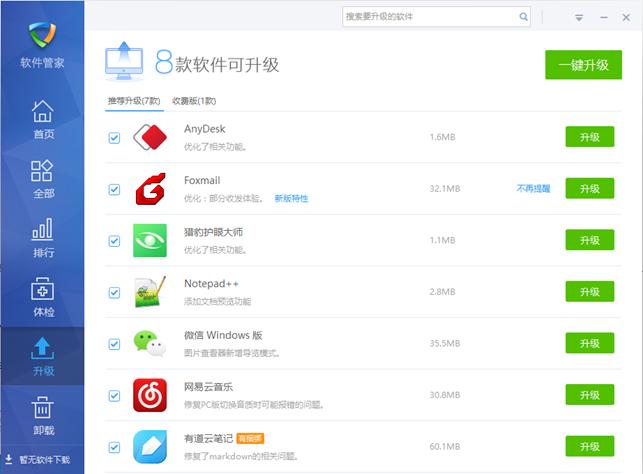Open 全部 all software section
The height and width of the screenshot is (474, 643).
click(43, 179)
